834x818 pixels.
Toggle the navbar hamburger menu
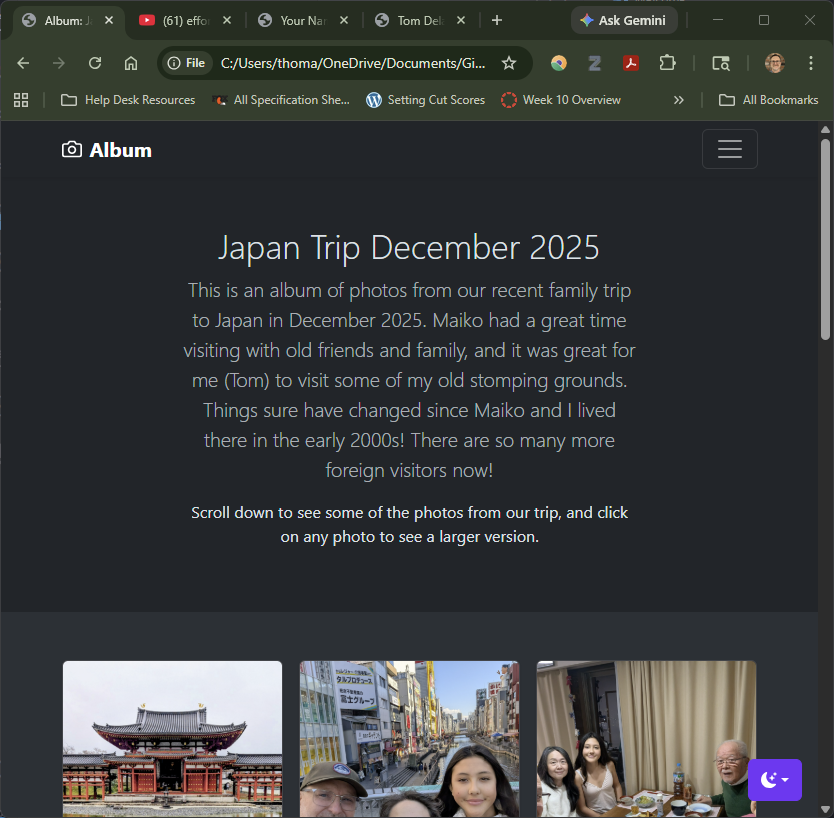click(x=729, y=148)
